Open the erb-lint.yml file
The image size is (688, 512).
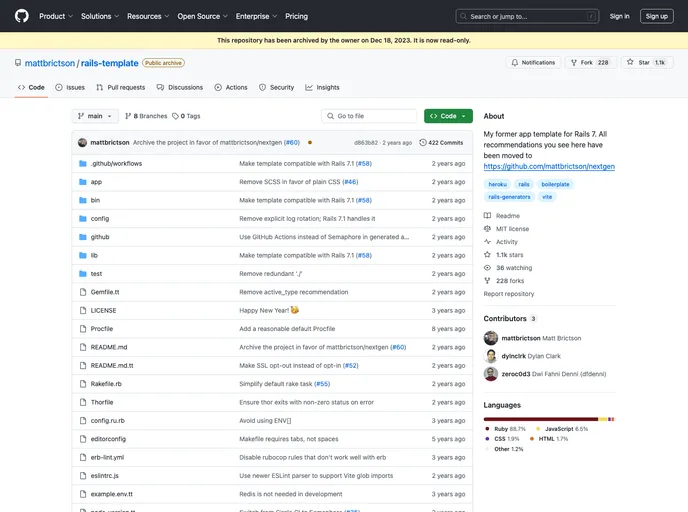click(107, 457)
